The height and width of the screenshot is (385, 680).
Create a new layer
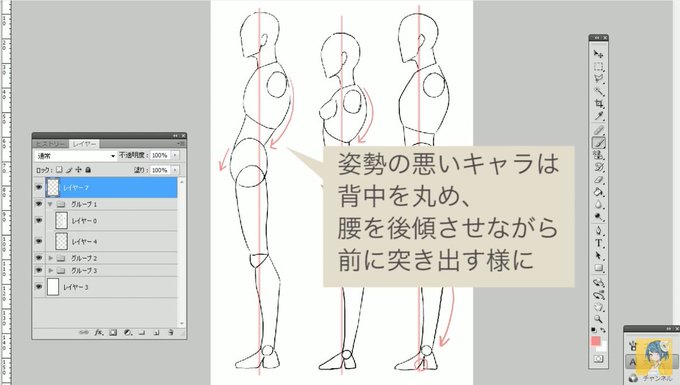point(156,333)
